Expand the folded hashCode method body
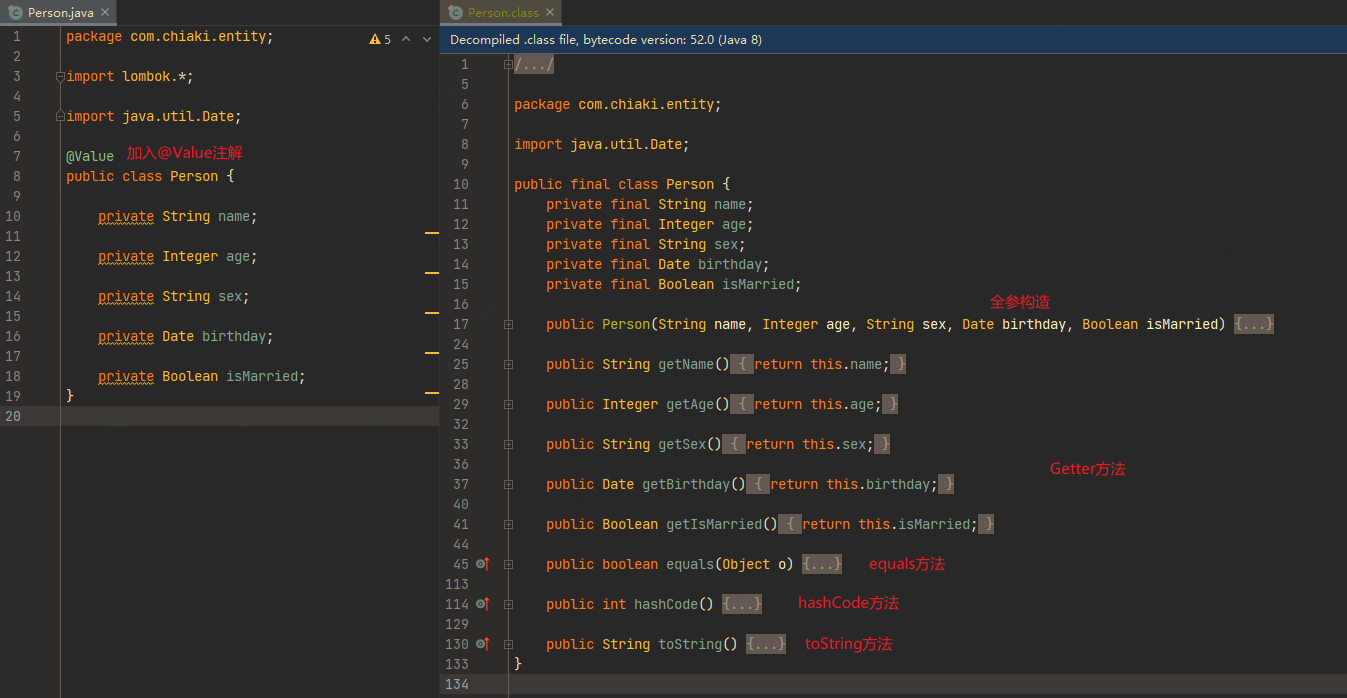The image size is (1347, 698). 742,604
